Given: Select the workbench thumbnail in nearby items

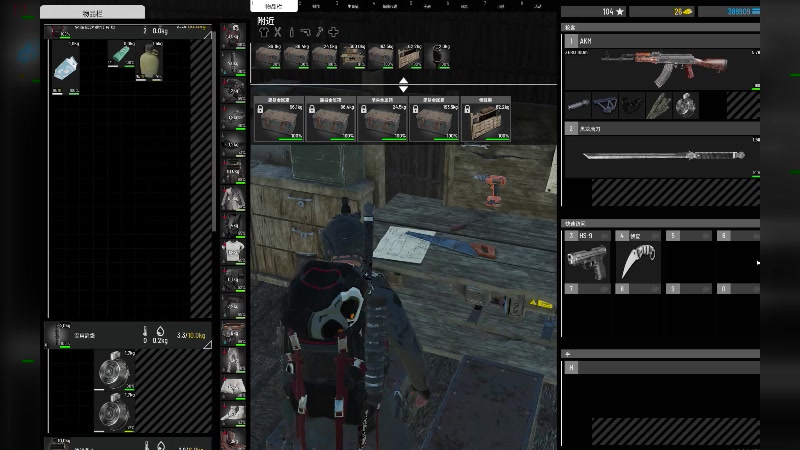Looking at the screenshot, I should tap(353, 57).
